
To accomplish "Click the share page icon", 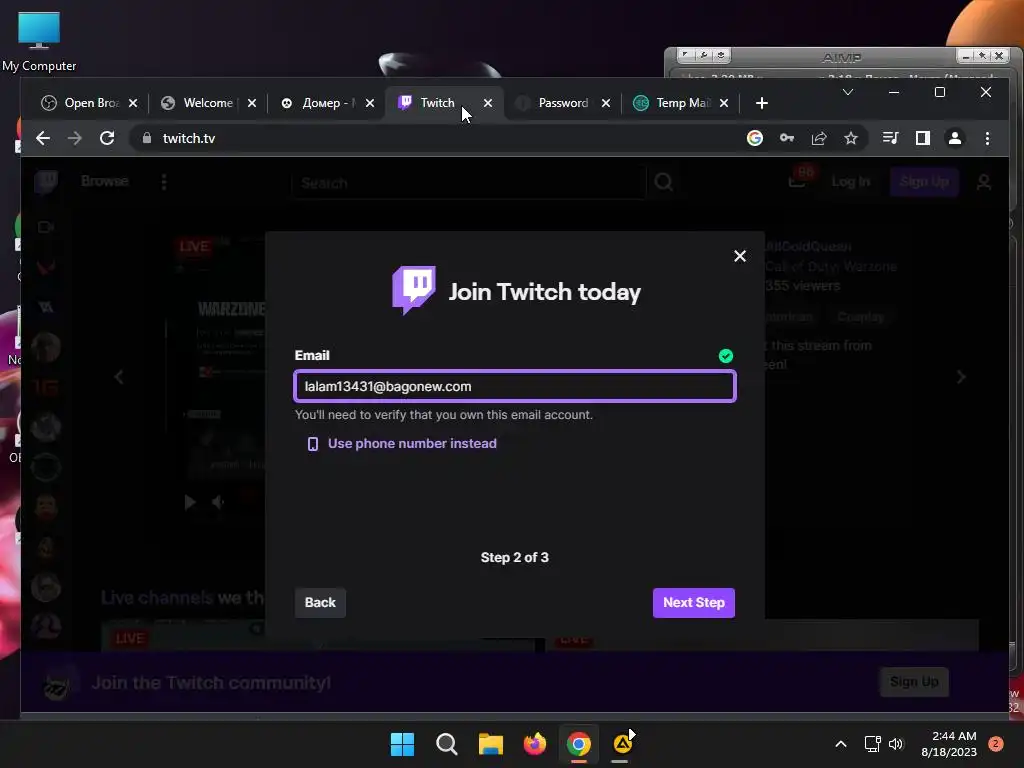I will click(819, 138).
